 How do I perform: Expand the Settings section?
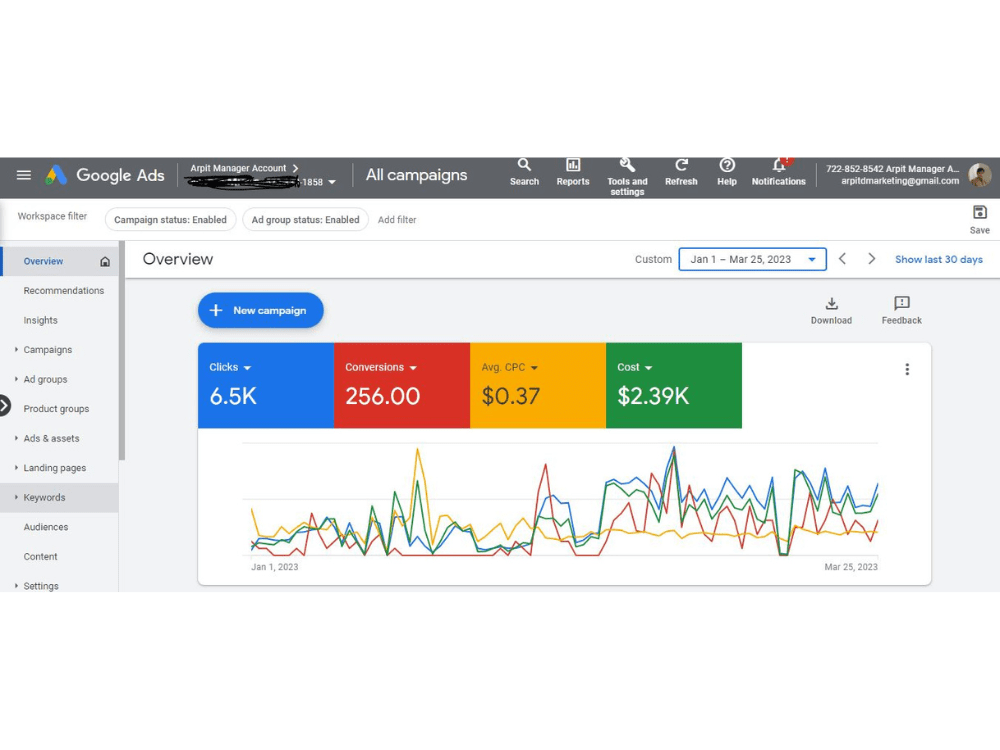click(16, 585)
